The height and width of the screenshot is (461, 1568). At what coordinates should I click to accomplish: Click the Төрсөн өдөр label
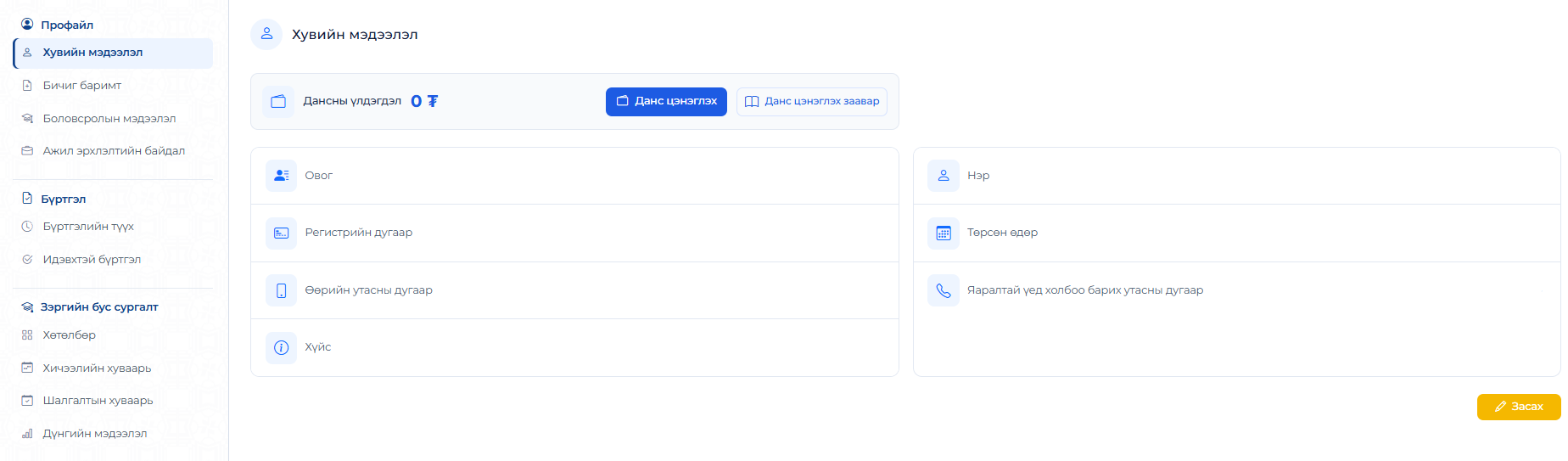tap(1003, 233)
